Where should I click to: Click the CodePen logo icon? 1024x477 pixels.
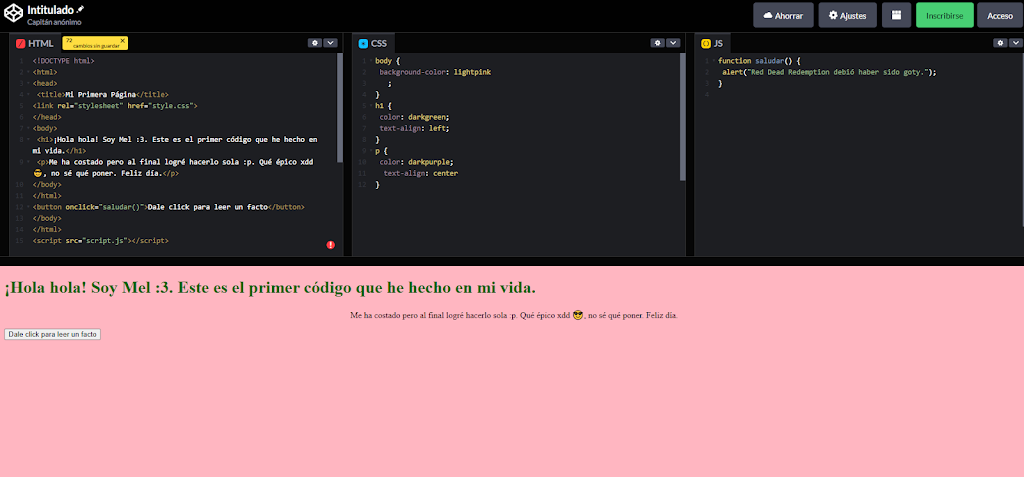[14, 14]
